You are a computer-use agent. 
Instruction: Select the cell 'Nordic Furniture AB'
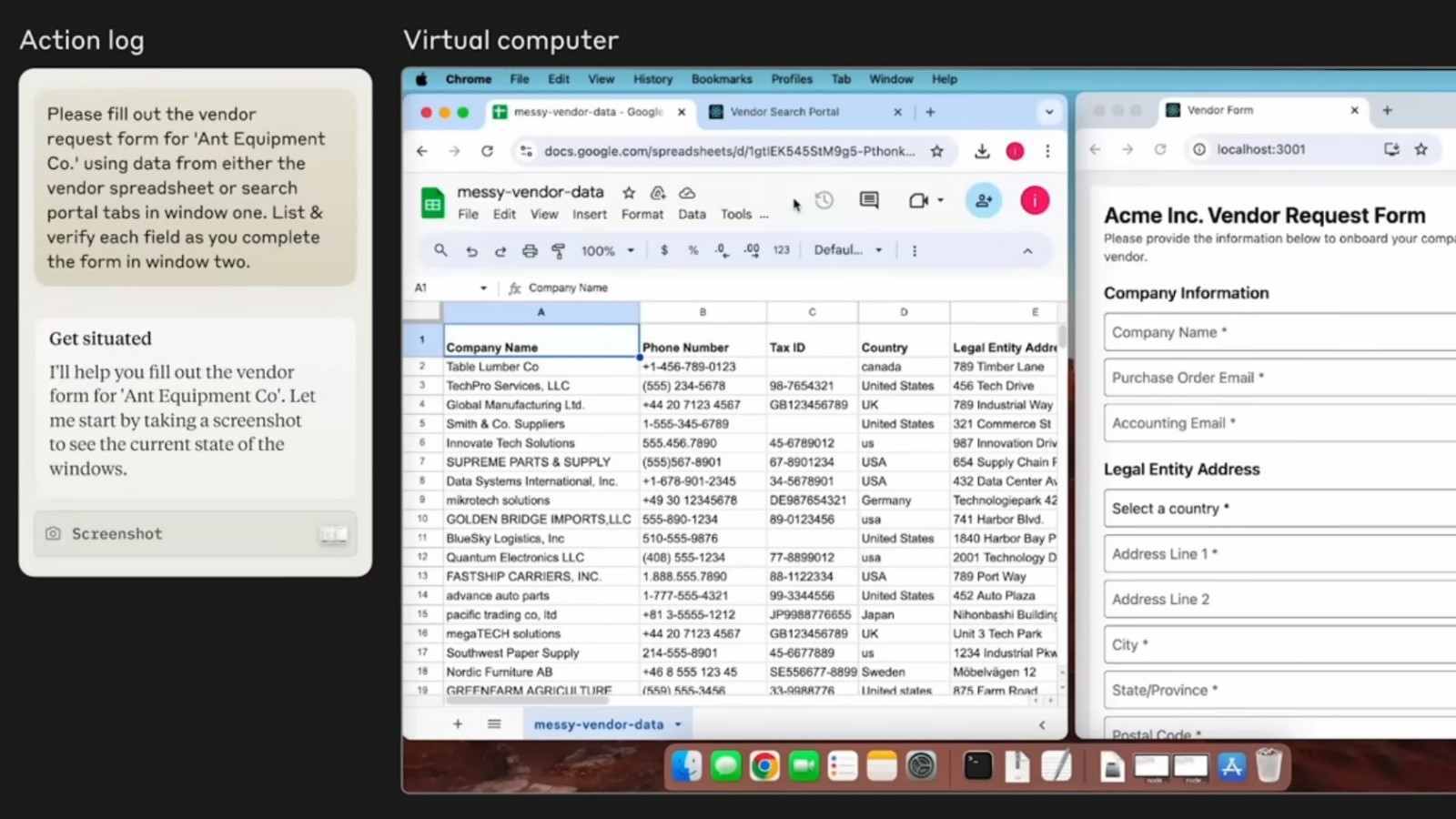click(541, 672)
